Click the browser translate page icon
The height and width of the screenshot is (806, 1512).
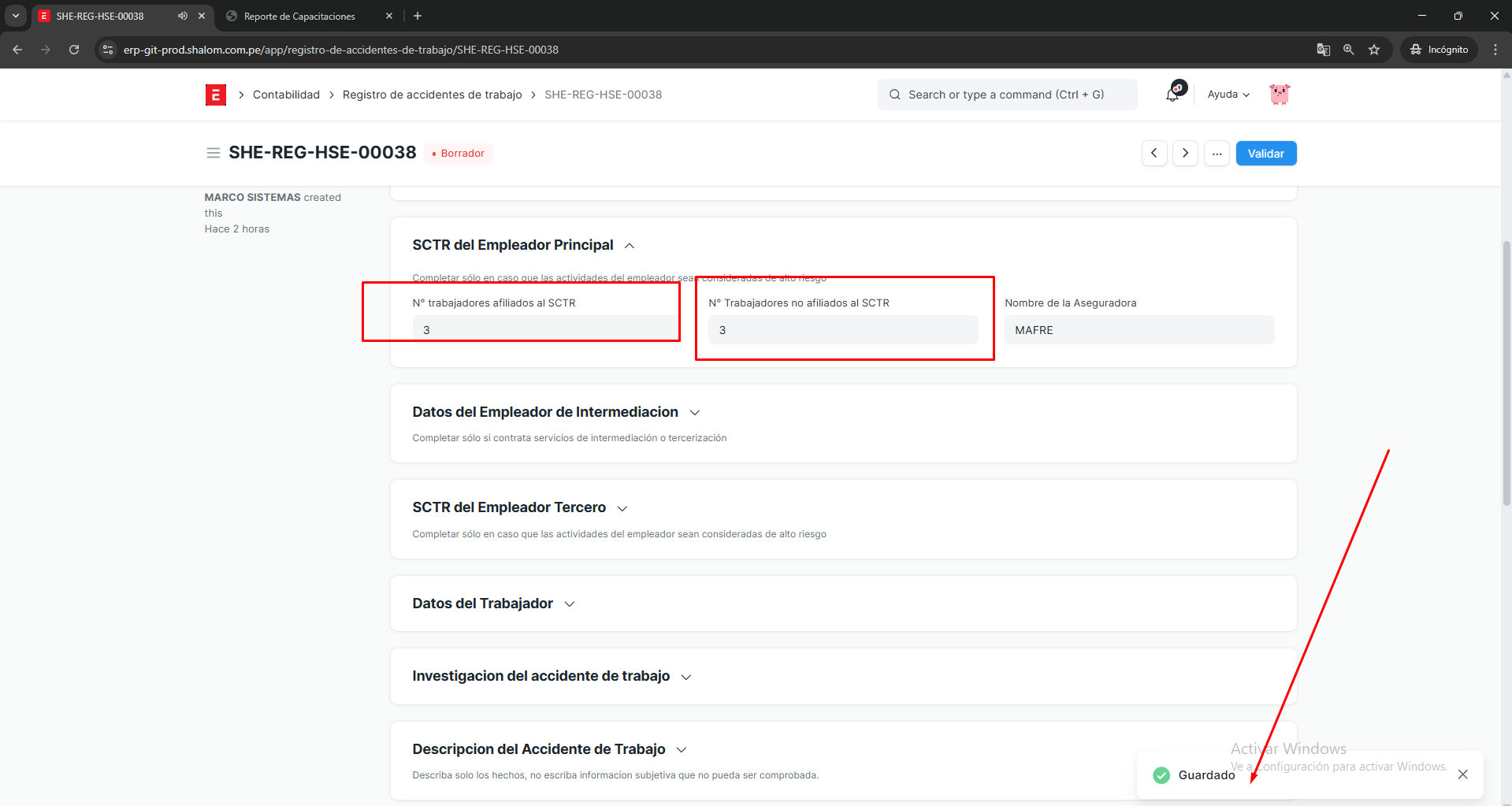1324,50
